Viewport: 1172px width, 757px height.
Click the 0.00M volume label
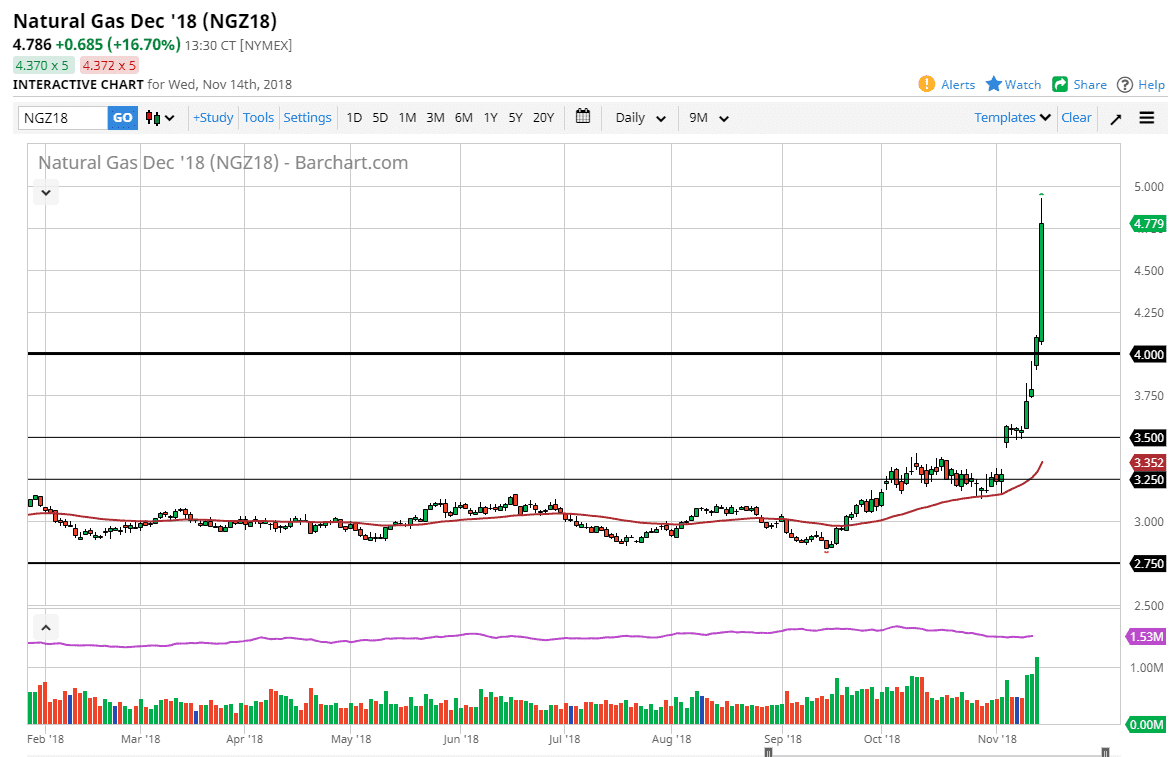tap(1147, 724)
